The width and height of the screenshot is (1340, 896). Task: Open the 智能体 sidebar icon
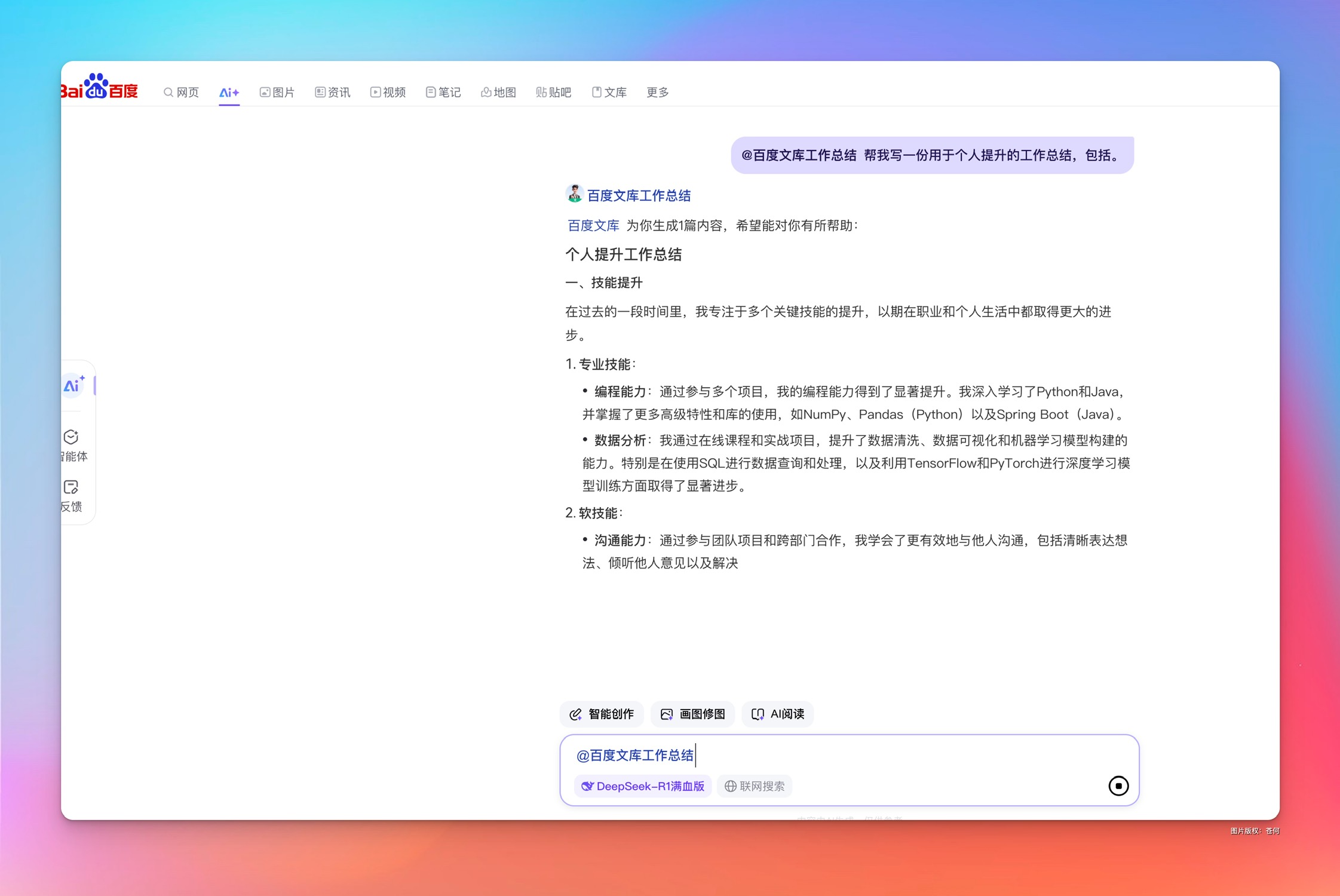(72, 446)
